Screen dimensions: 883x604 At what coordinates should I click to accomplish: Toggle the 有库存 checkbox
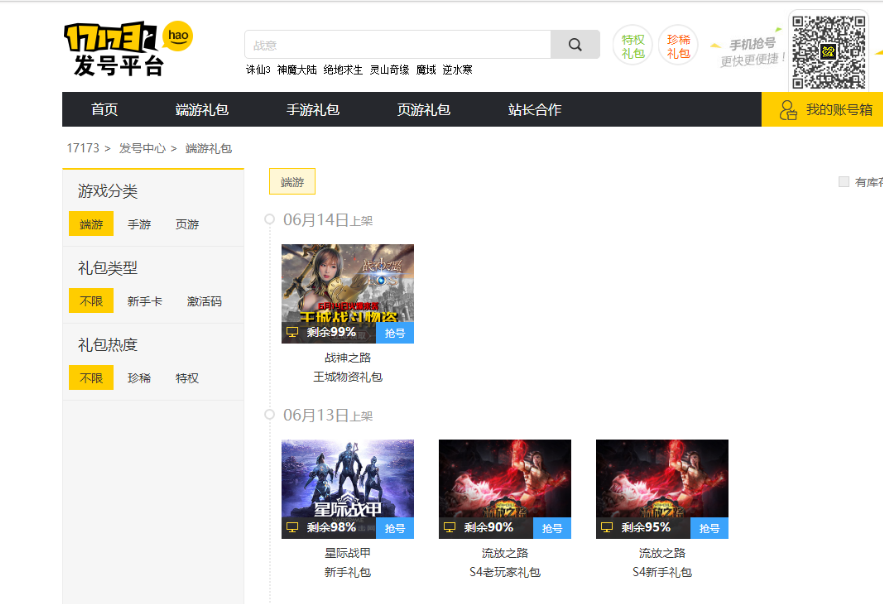pos(844,181)
